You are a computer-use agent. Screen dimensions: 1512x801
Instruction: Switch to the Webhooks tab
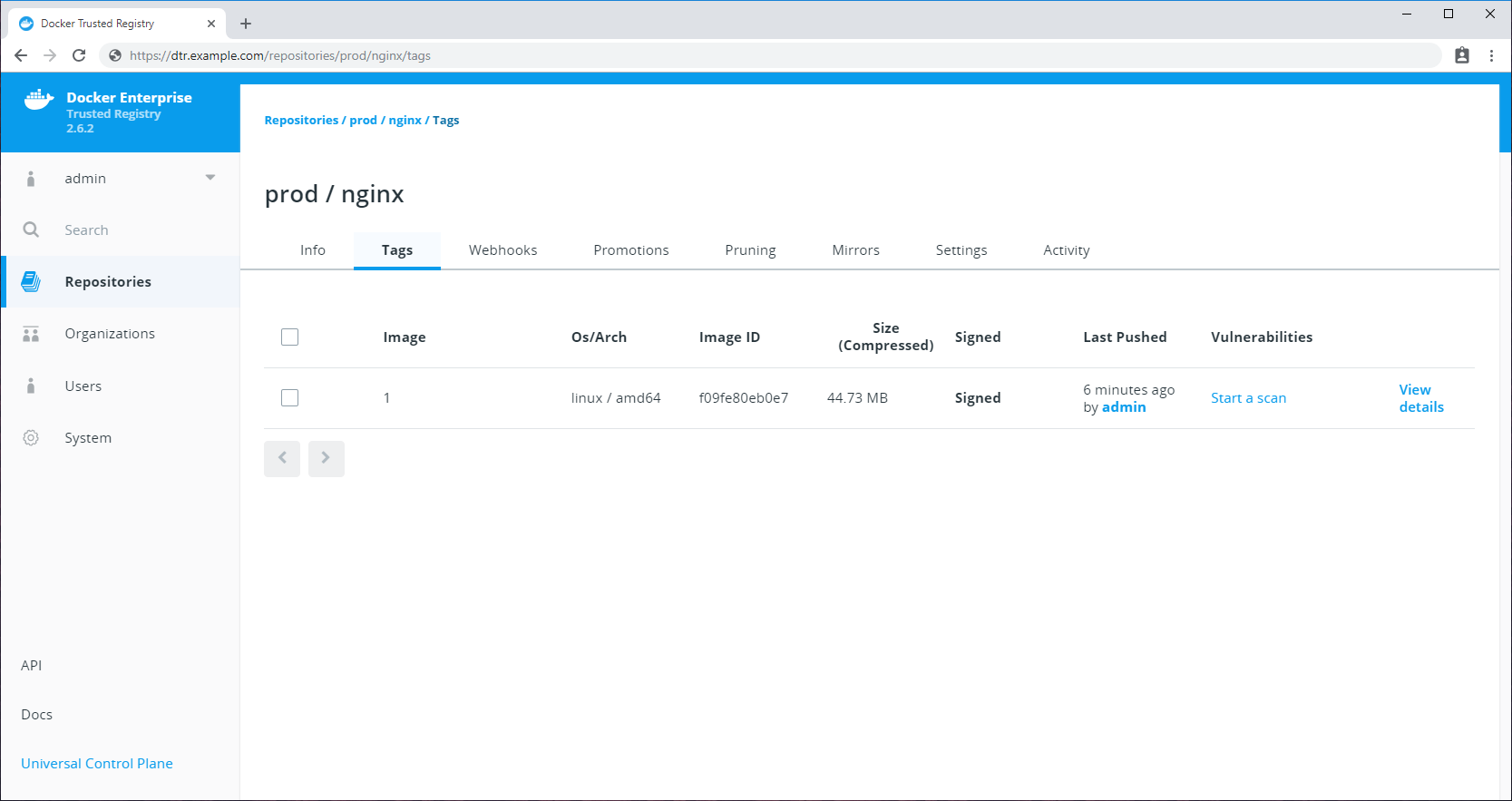(x=502, y=250)
